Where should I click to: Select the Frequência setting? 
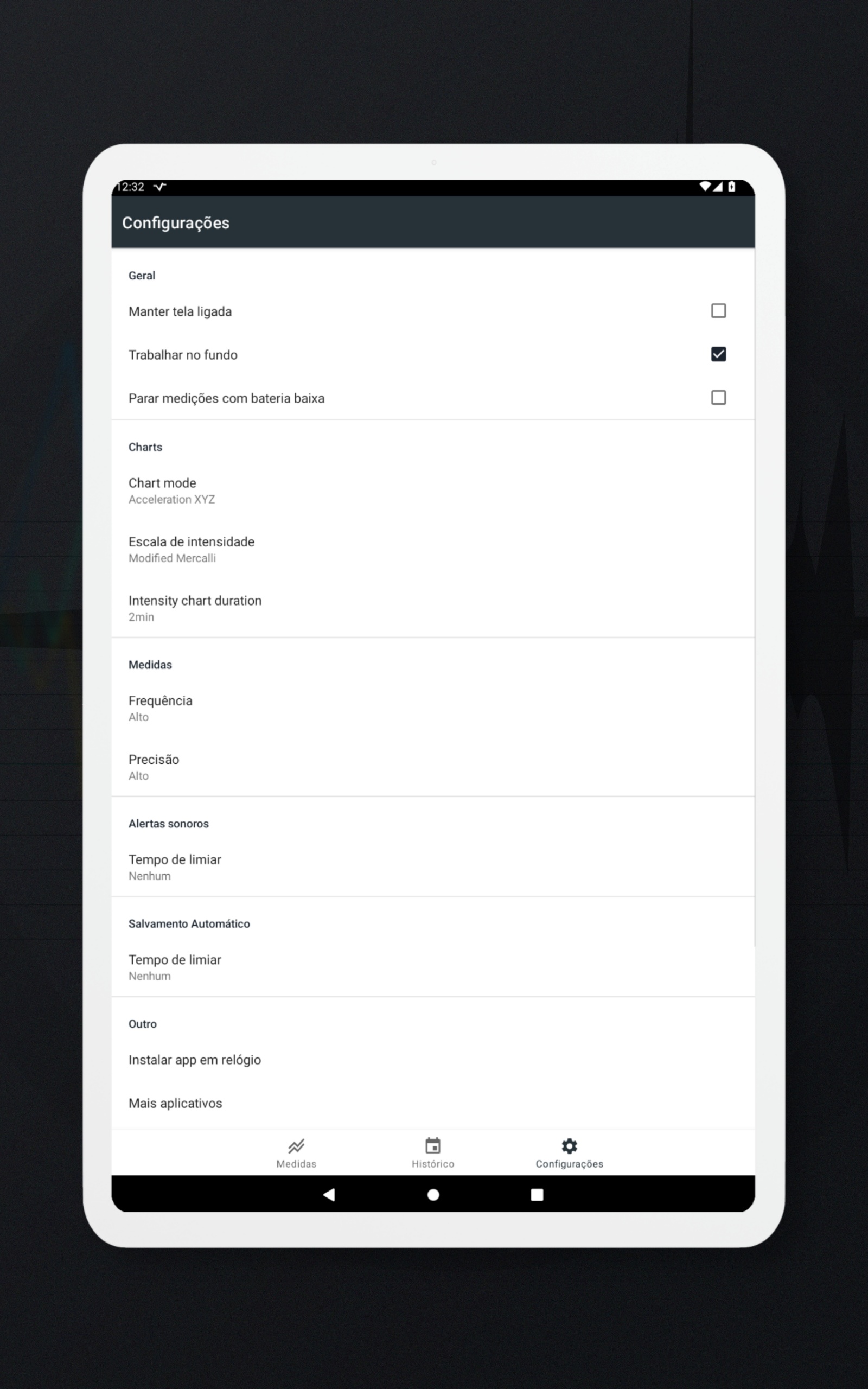point(433,708)
